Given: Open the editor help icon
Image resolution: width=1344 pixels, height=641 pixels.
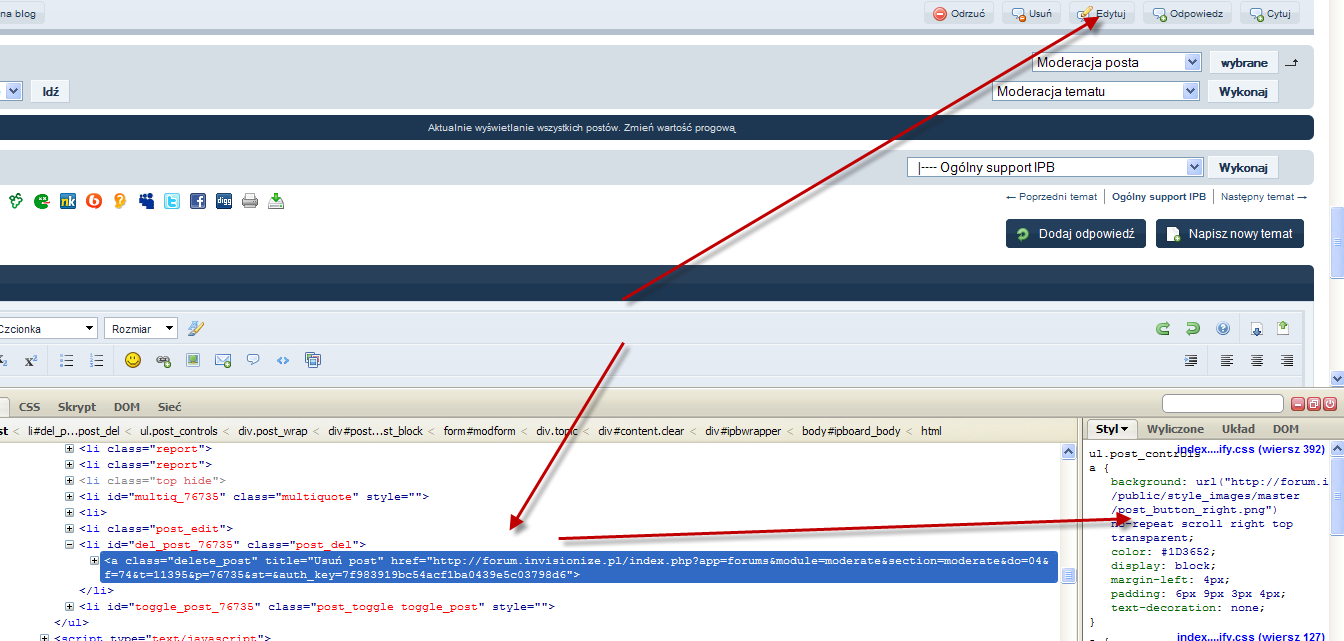Looking at the screenshot, I should [1223, 328].
